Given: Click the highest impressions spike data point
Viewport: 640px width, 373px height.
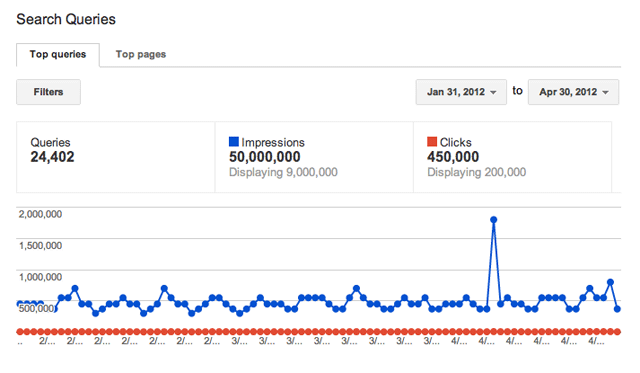Looking at the screenshot, I should [493, 220].
